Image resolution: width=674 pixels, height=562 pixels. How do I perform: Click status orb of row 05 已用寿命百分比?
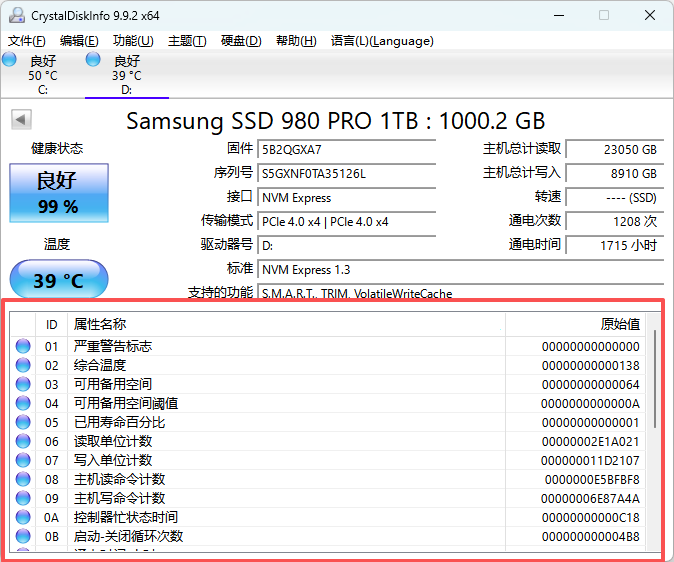(23, 422)
